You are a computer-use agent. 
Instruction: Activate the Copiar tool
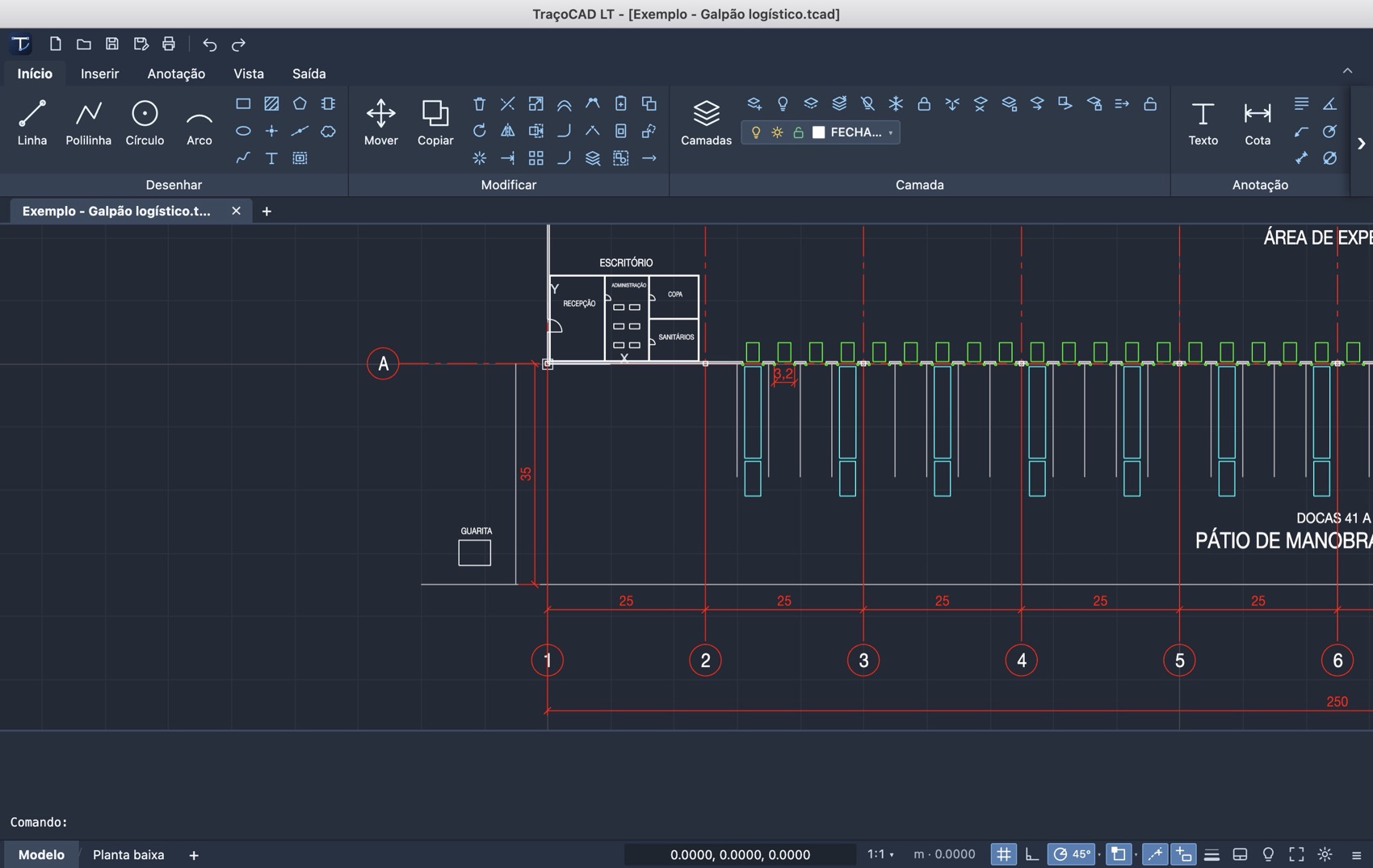pyautogui.click(x=435, y=123)
